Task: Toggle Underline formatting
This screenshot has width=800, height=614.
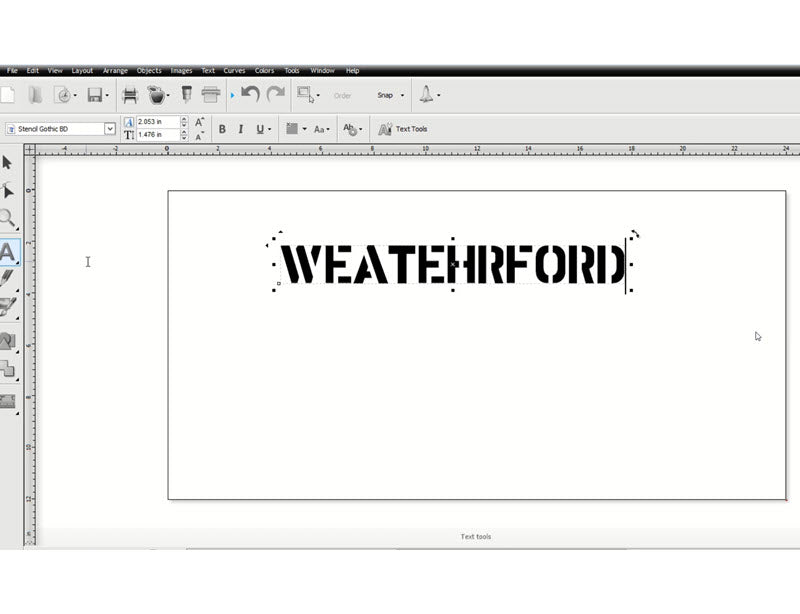Action: click(260, 129)
